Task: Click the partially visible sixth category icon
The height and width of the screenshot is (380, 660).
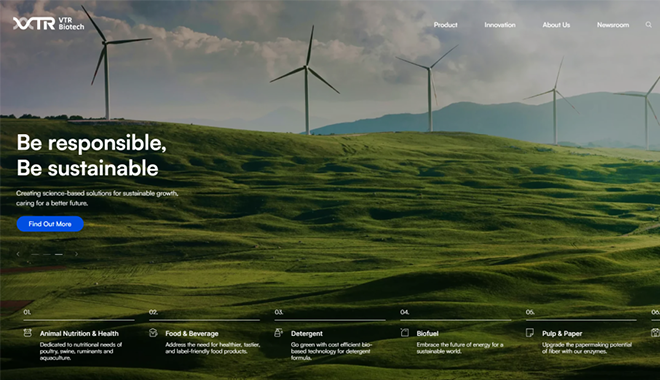Action: coord(655,333)
